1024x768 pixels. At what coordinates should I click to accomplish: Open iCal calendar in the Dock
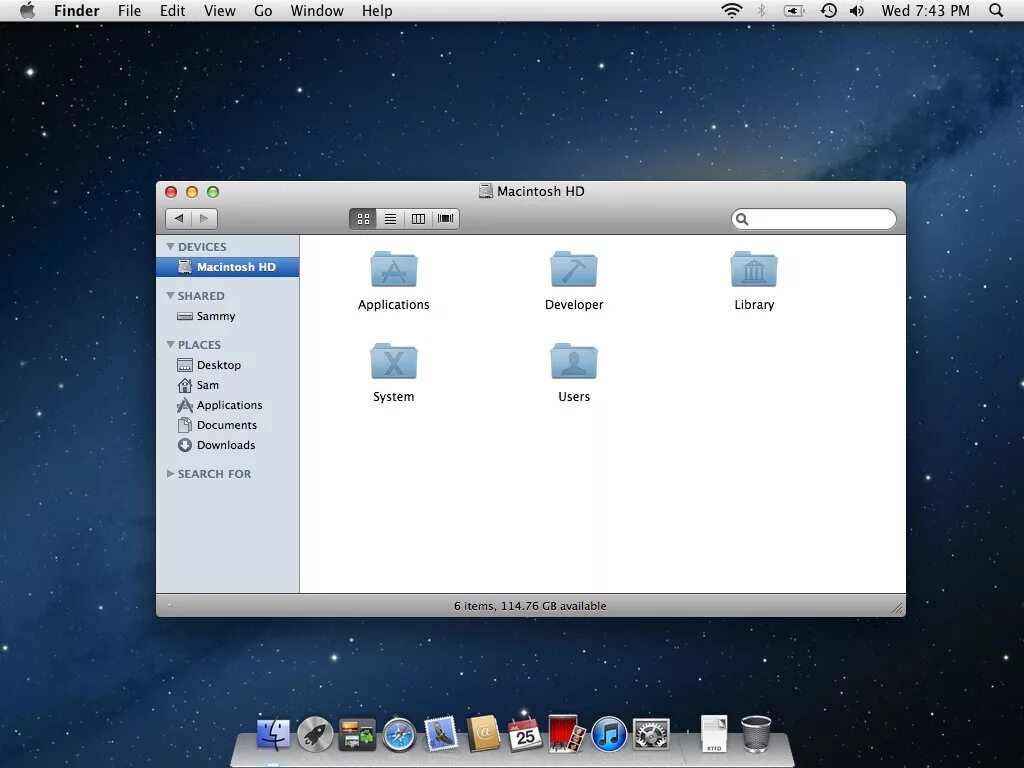coord(524,735)
